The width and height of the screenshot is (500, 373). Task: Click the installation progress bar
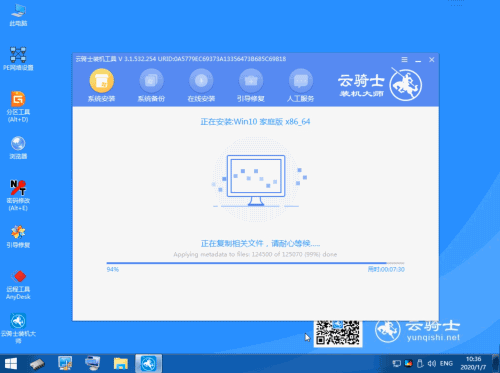tap(255, 263)
